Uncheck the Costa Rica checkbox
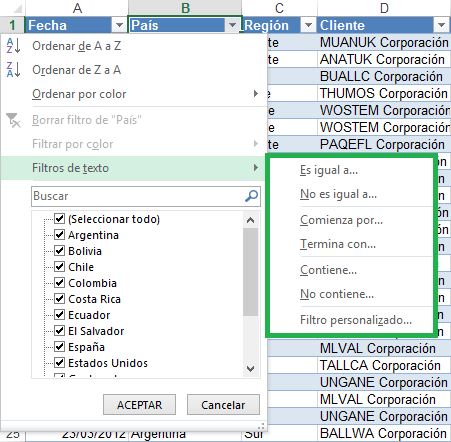 click(59, 299)
